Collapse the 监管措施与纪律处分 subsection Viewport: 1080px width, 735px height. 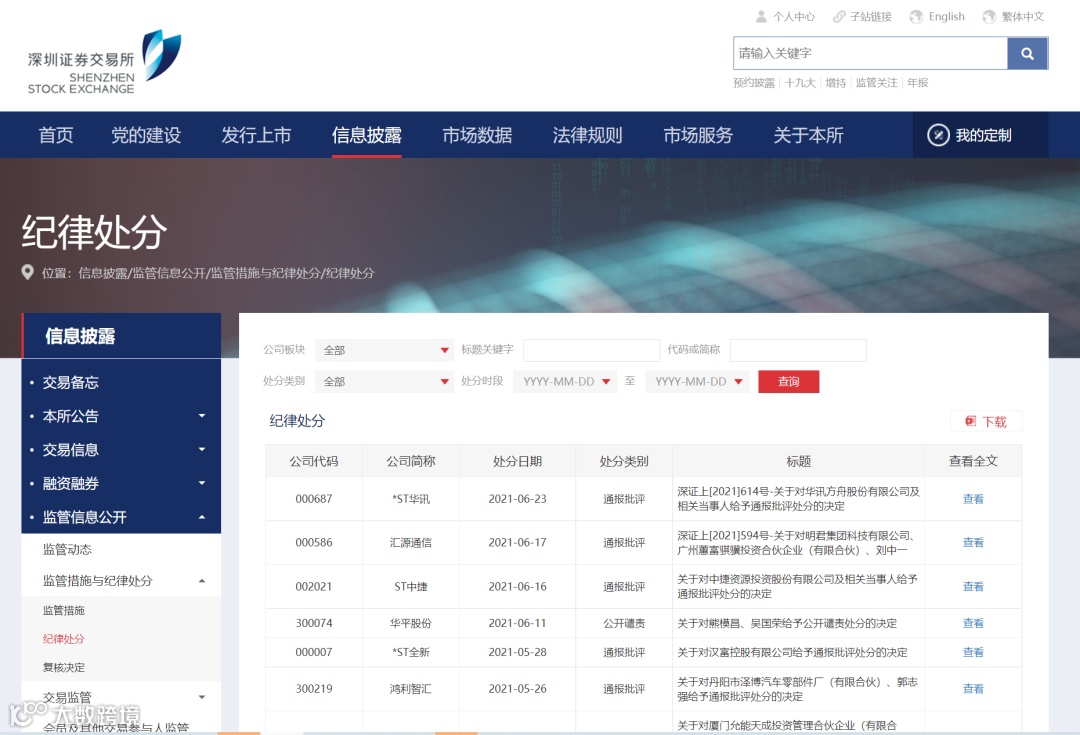[202, 581]
